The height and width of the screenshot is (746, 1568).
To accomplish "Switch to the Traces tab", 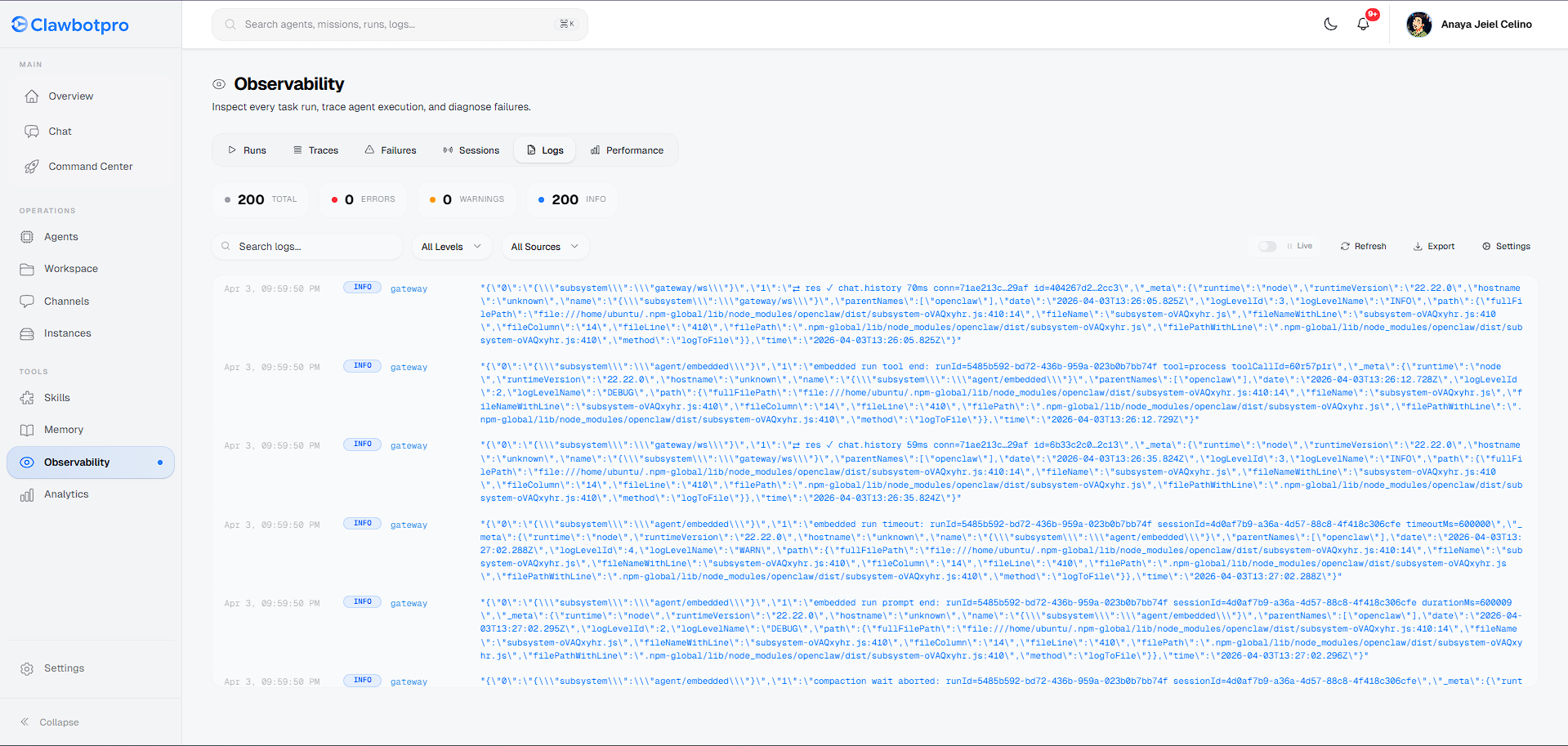I will pyautogui.click(x=315, y=150).
